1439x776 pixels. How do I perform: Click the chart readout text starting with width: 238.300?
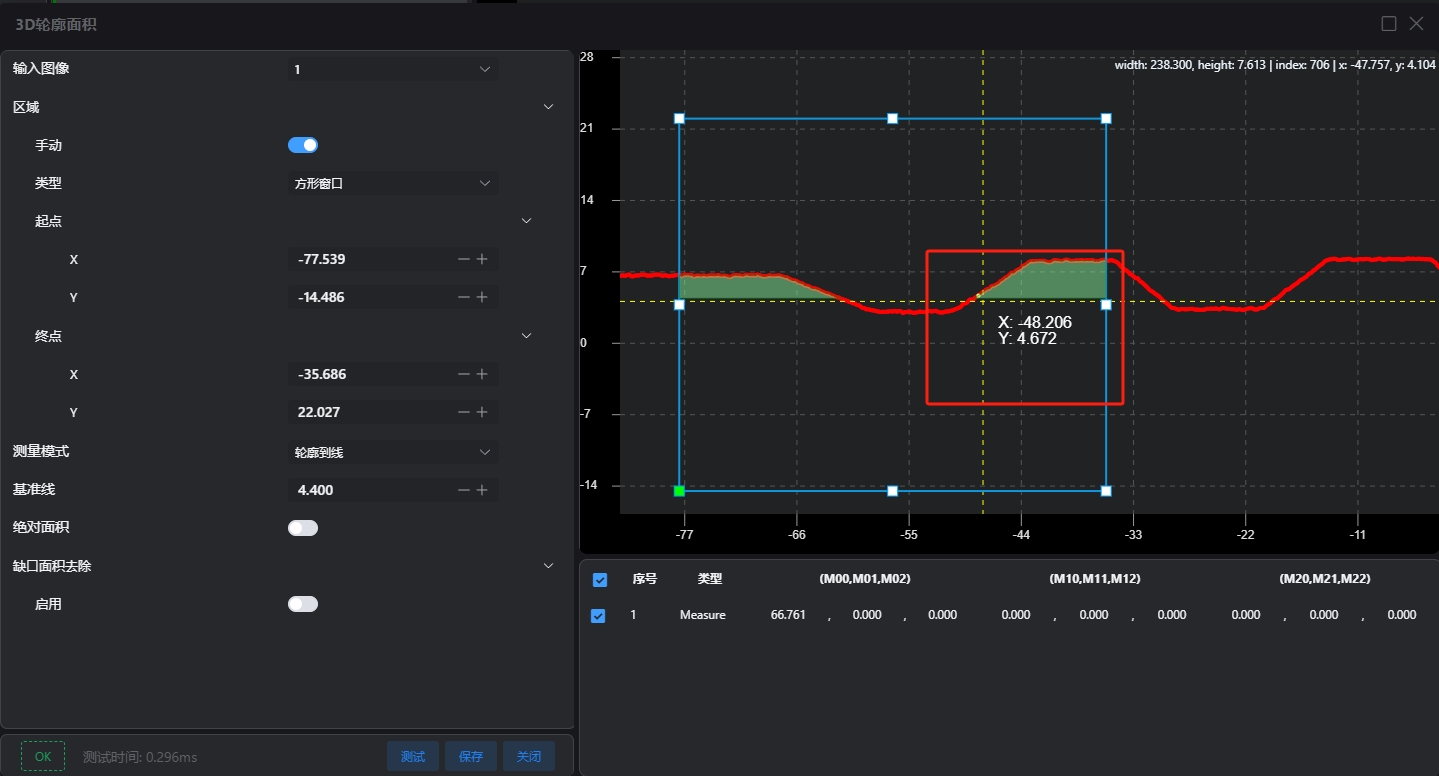pyautogui.click(x=1275, y=65)
